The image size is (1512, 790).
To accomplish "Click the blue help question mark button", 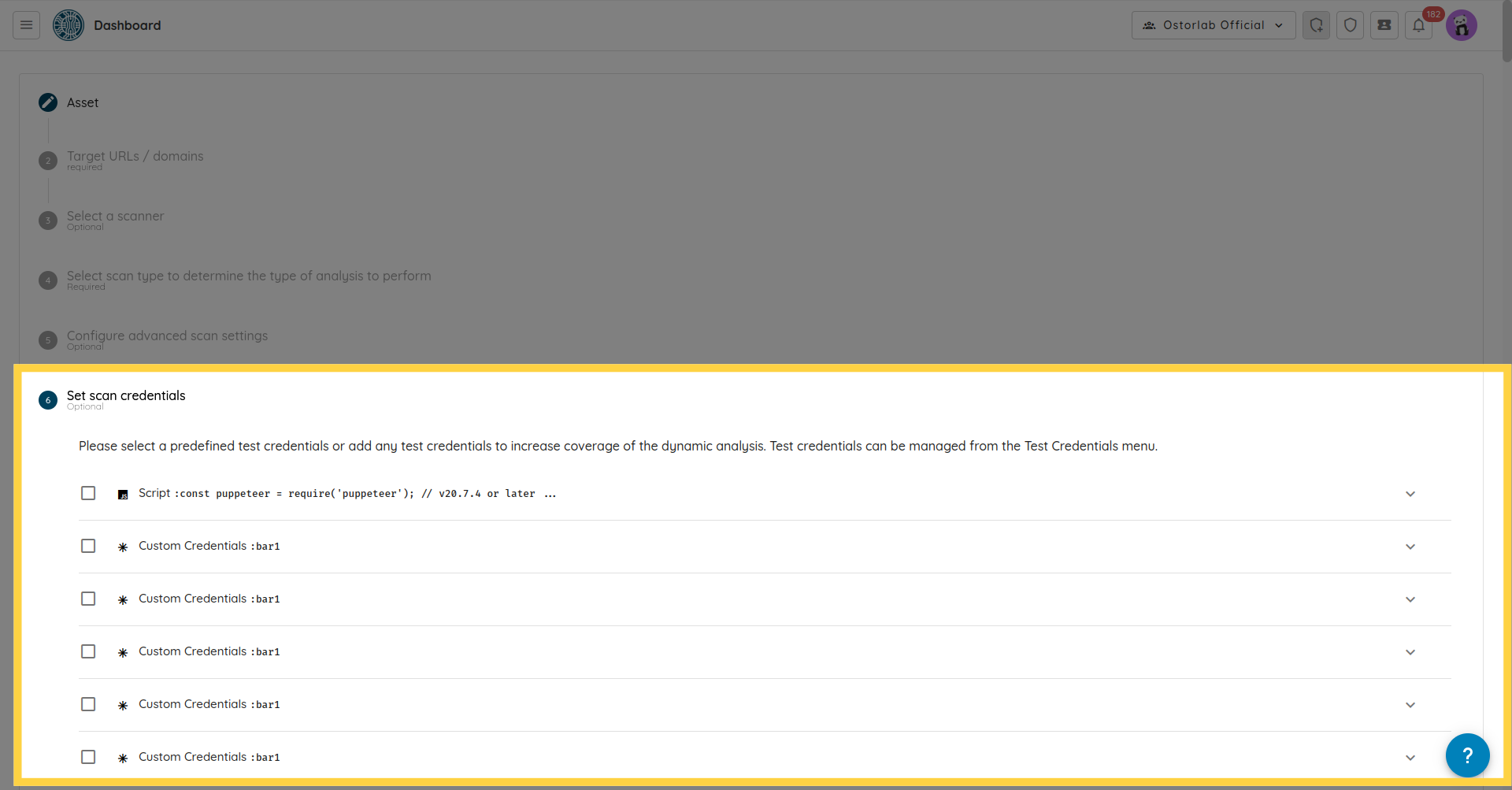I will 1467,755.
